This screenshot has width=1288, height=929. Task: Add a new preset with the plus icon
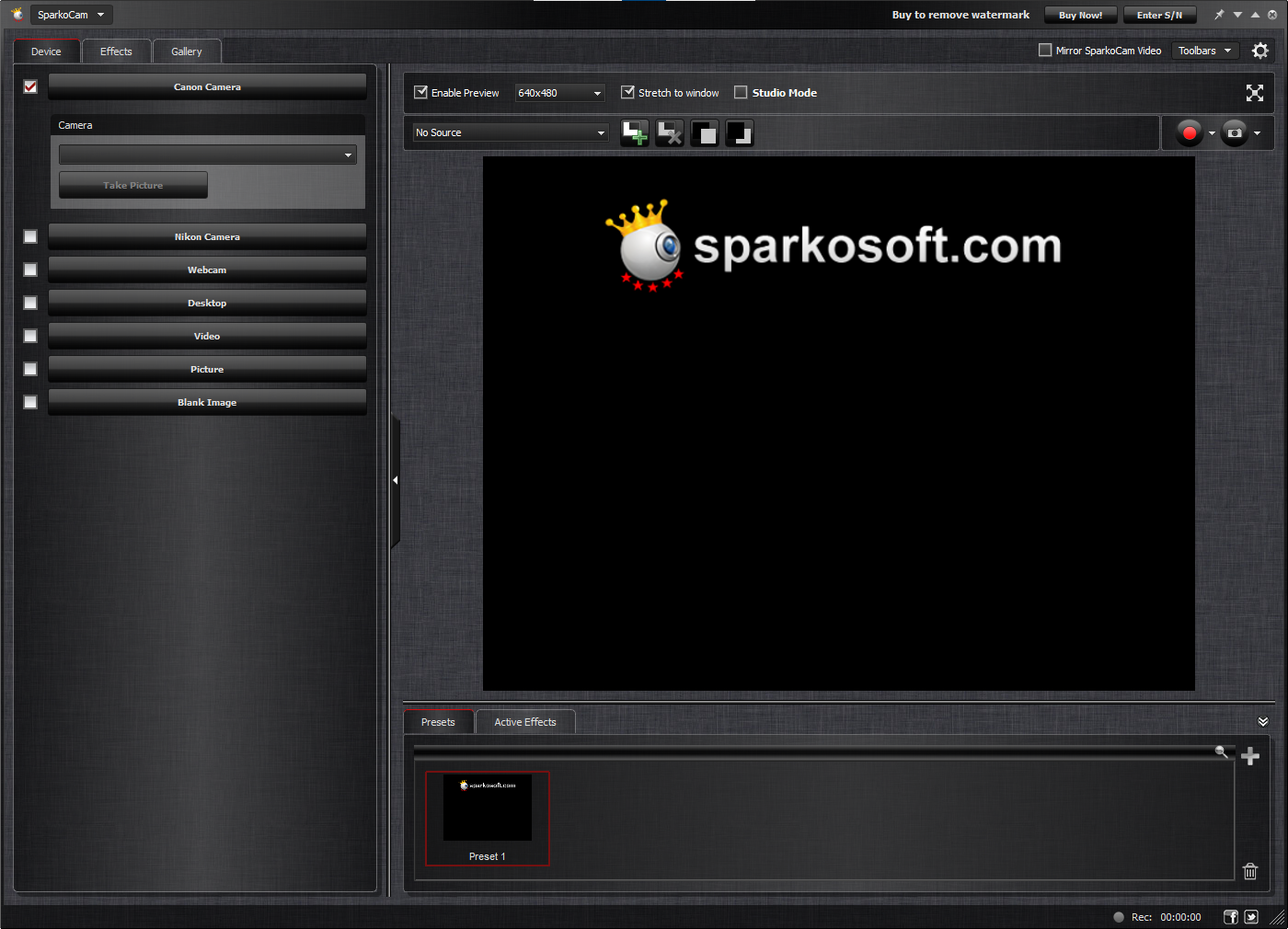(x=1249, y=756)
